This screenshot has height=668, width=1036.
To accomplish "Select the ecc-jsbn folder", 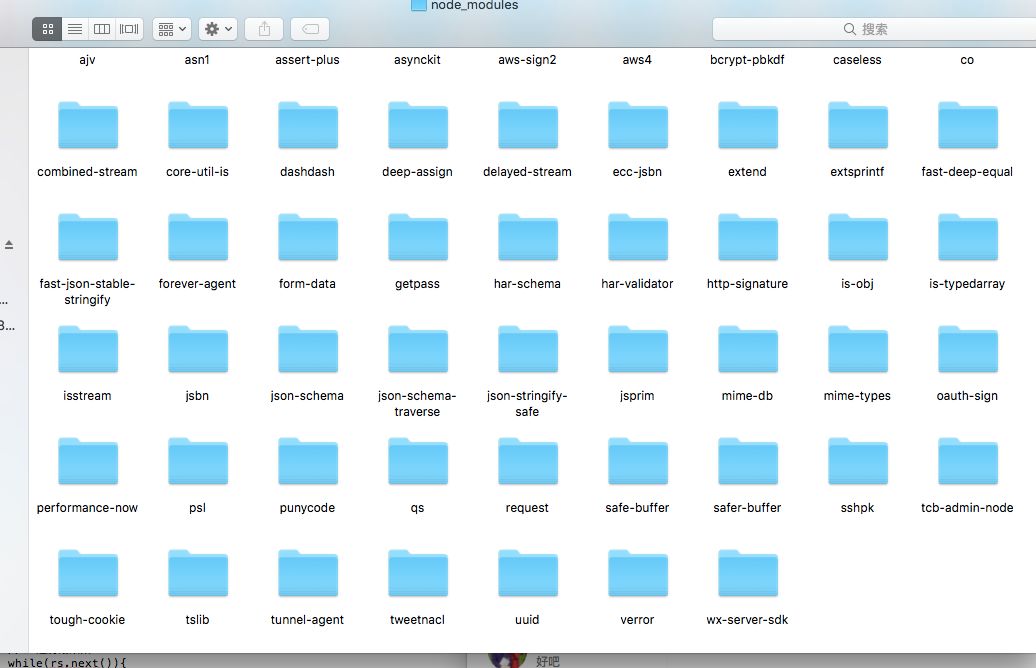I will tap(638, 125).
